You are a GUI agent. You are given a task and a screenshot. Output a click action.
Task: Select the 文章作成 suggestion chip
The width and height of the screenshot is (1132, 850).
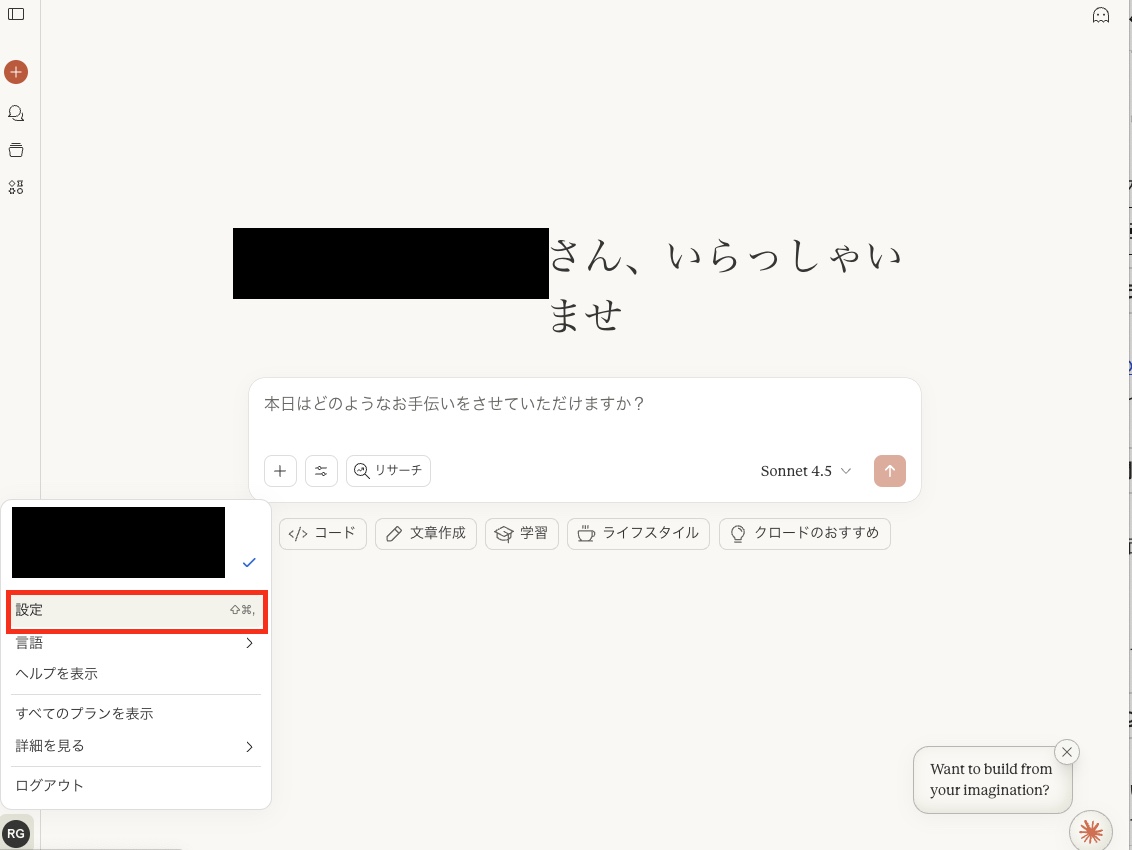pyautogui.click(x=425, y=534)
